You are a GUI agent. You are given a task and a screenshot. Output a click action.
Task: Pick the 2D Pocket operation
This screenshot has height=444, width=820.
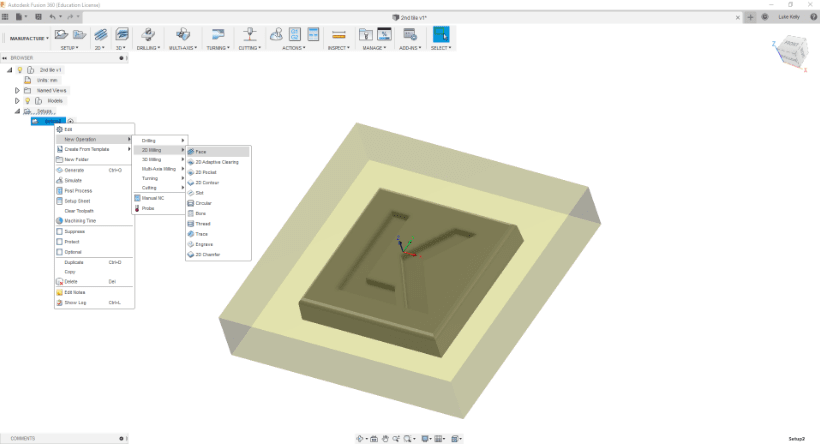click(206, 172)
